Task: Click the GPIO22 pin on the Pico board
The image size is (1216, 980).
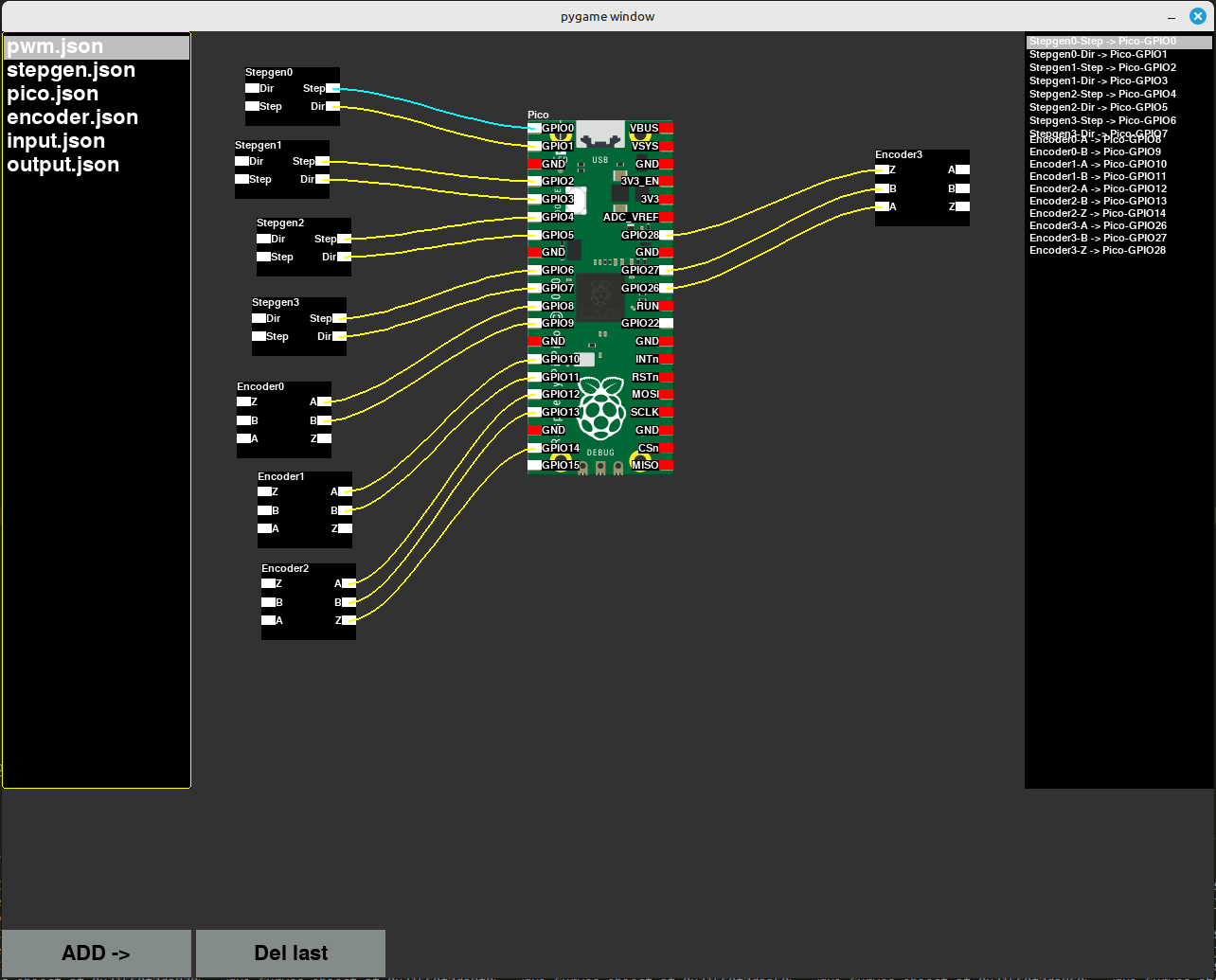Action: pos(666,323)
